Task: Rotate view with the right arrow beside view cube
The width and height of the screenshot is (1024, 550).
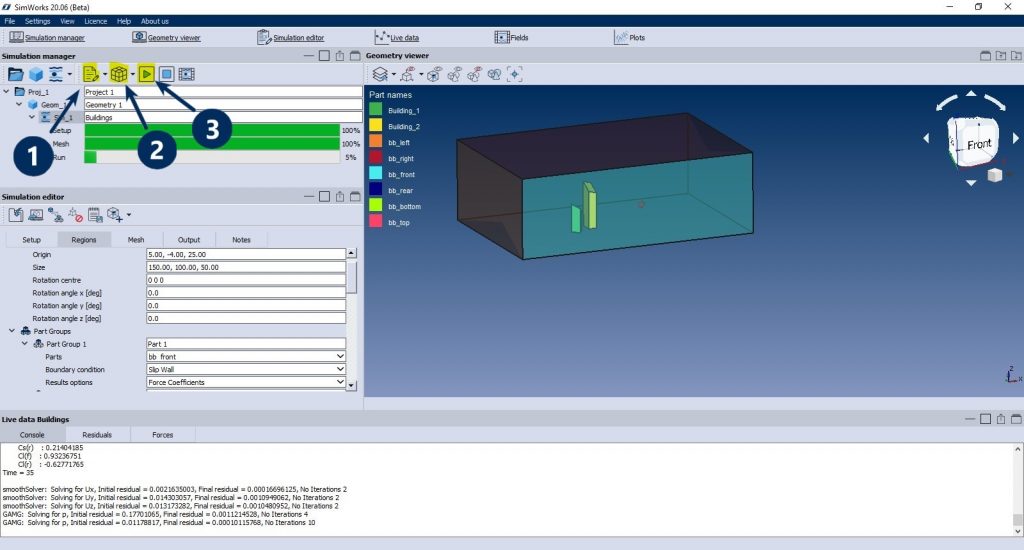Action: tap(1016, 138)
